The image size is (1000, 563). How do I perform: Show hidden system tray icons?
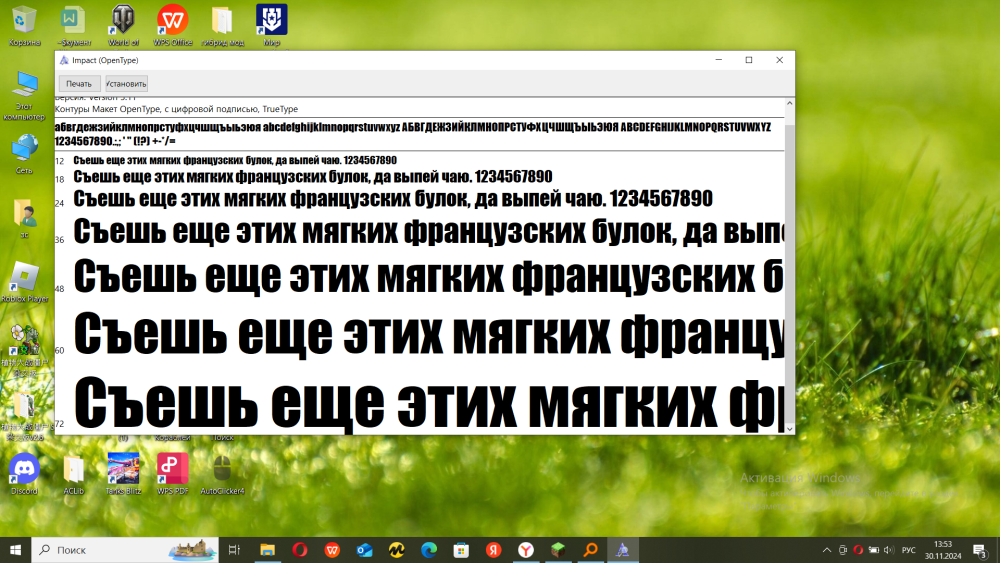click(x=827, y=550)
